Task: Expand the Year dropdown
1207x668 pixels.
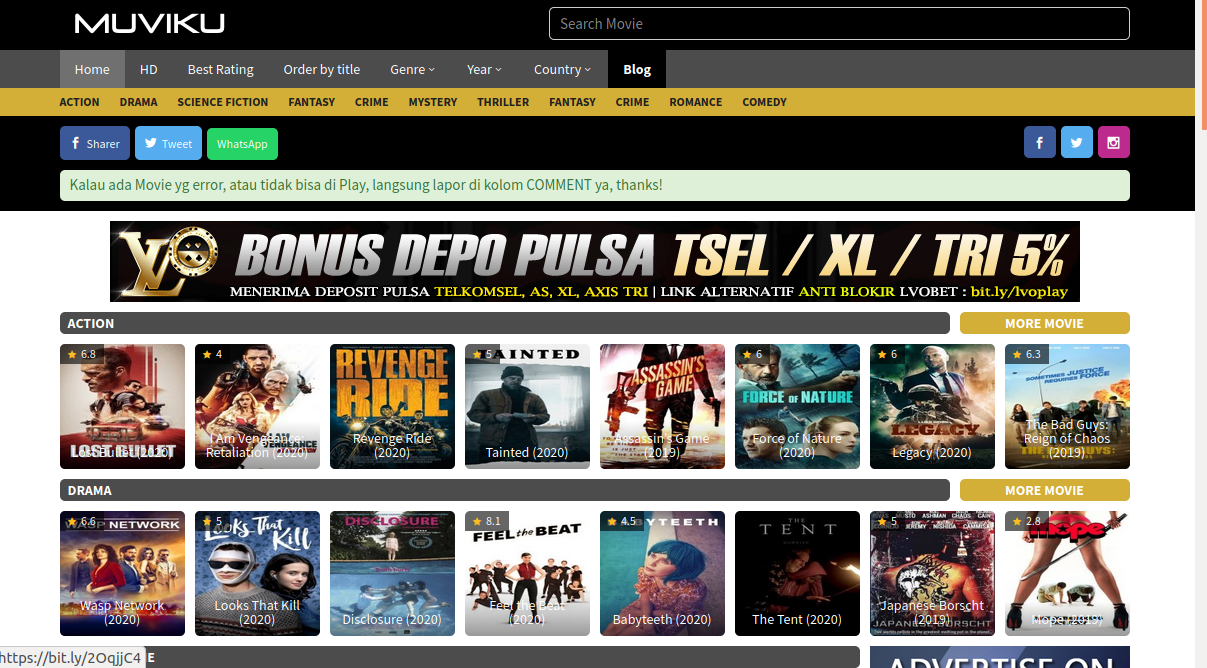Action: click(485, 69)
